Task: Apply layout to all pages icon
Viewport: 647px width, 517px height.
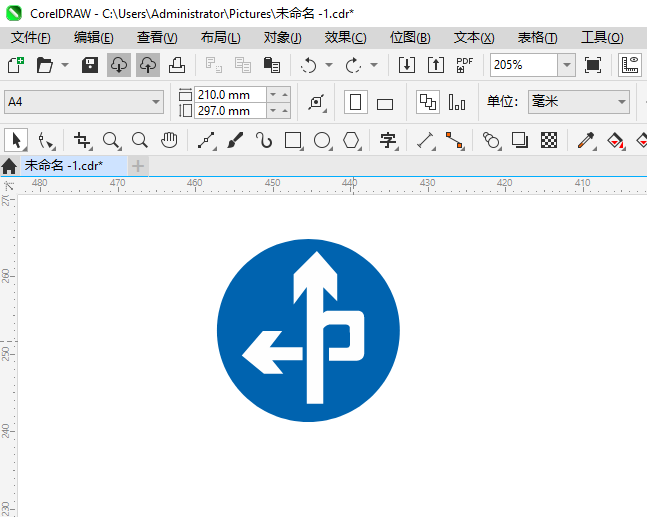Action: pyautogui.click(x=427, y=102)
